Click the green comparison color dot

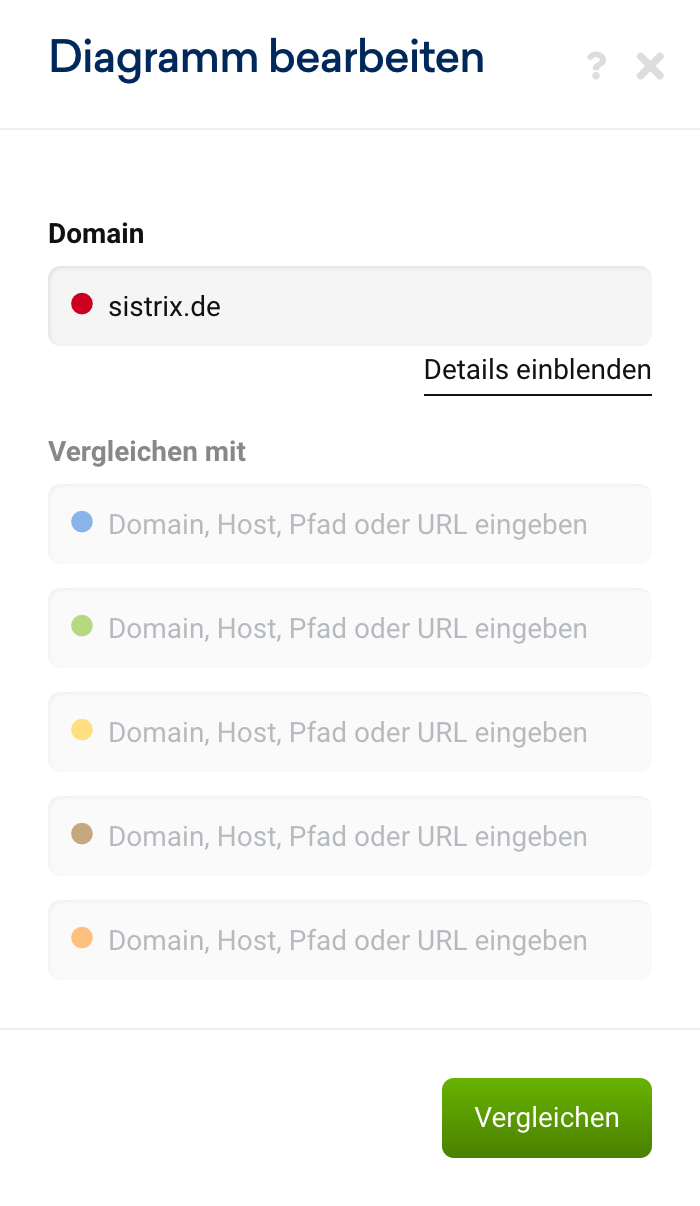(x=82, y=626)
